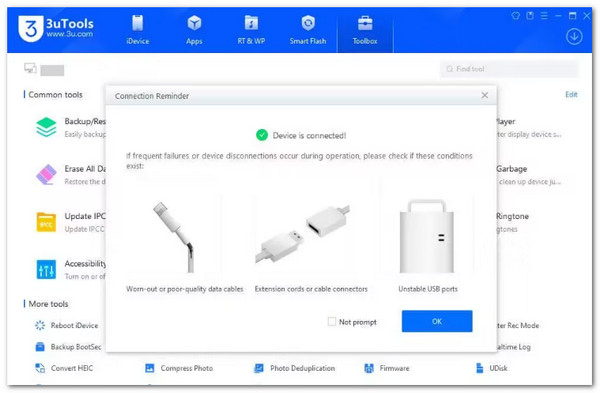Image resolution: width=600 pixels, height=393 pixels.
Task: Open the downloads arrow icon
Action: point(574,37)
